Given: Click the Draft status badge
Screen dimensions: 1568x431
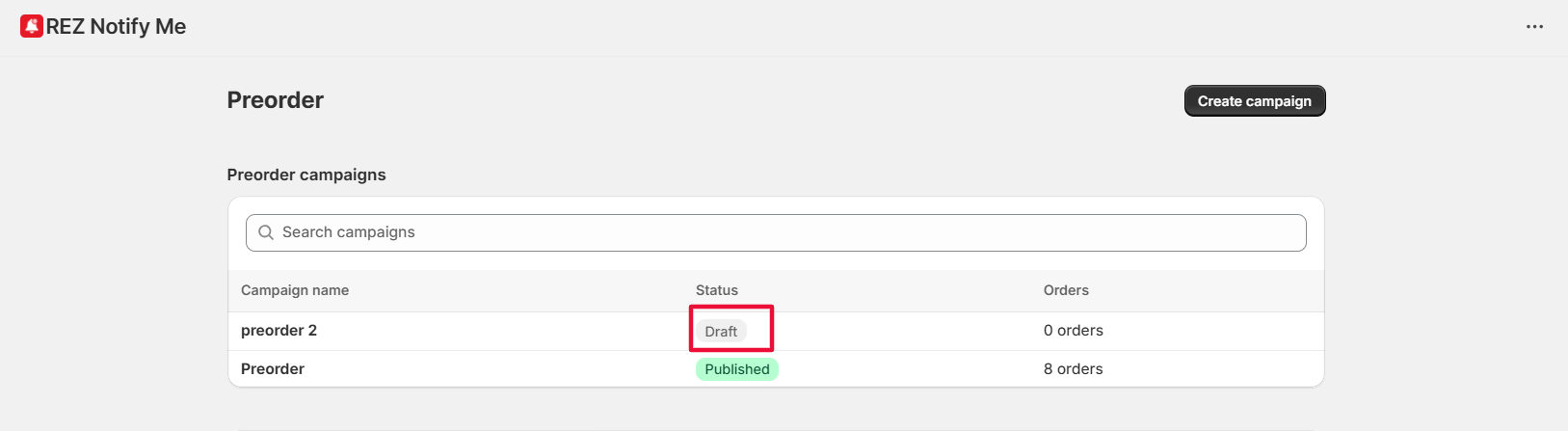Looking at the screenshot, I should 721,332.
